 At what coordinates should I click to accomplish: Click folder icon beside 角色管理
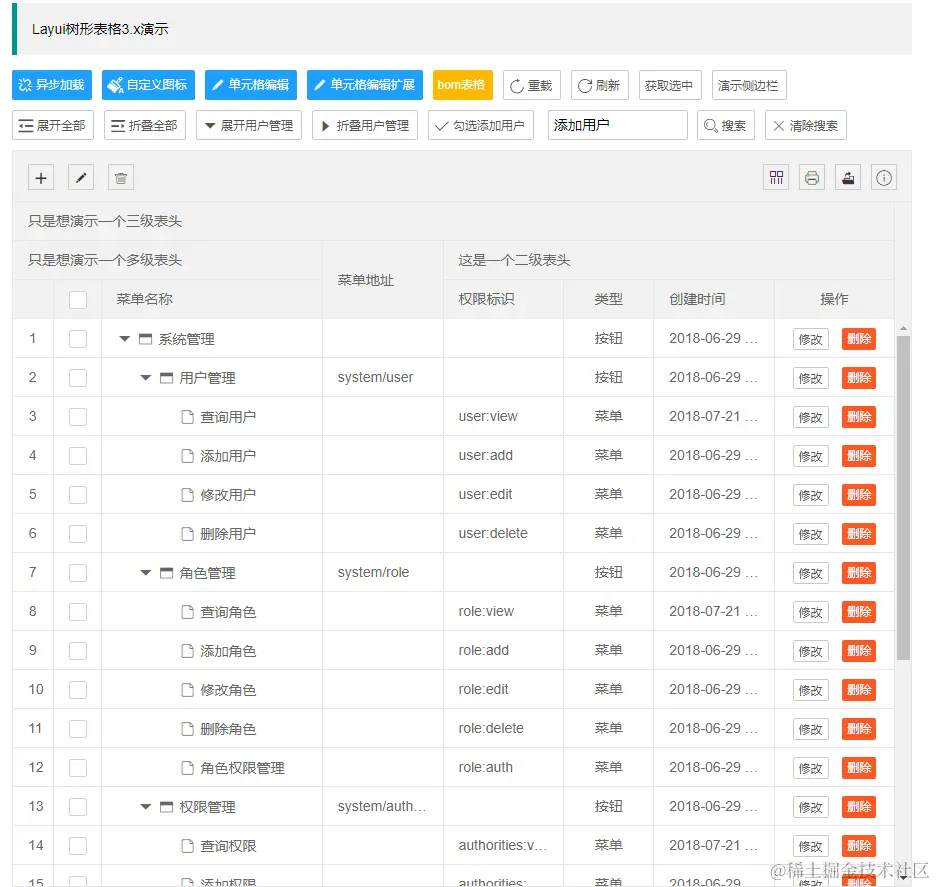click(167, 573)
